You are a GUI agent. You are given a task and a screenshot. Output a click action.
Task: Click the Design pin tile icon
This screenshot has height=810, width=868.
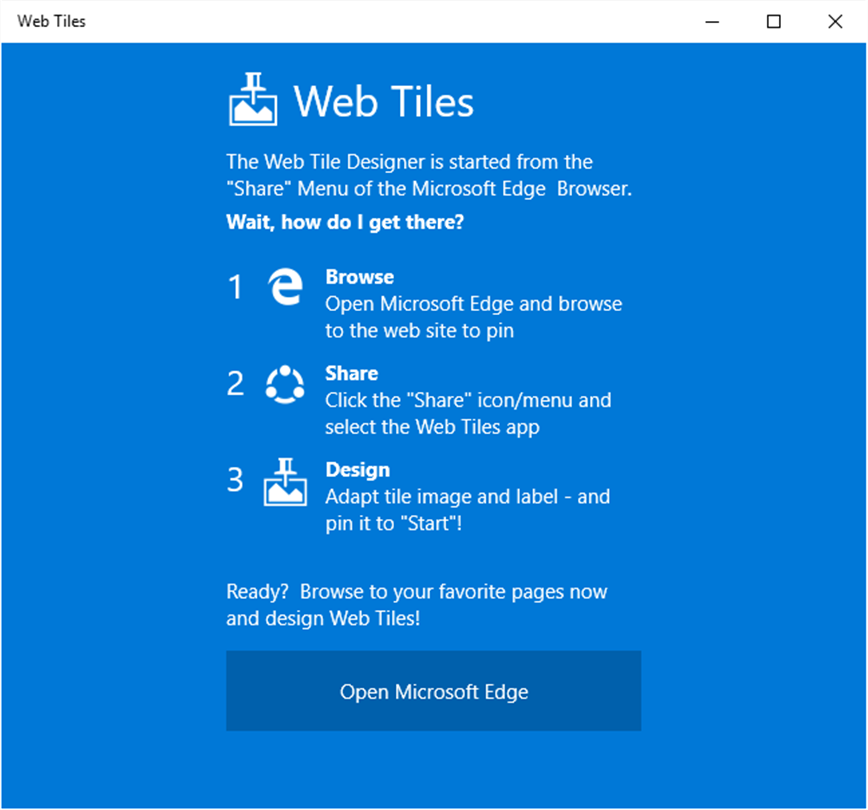coord(285,482)
